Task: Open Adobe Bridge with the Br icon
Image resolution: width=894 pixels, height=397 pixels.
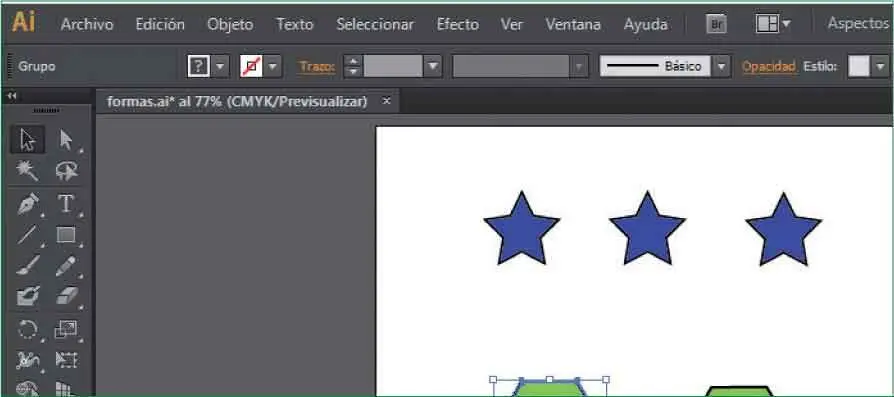Action: coord(716,24)
